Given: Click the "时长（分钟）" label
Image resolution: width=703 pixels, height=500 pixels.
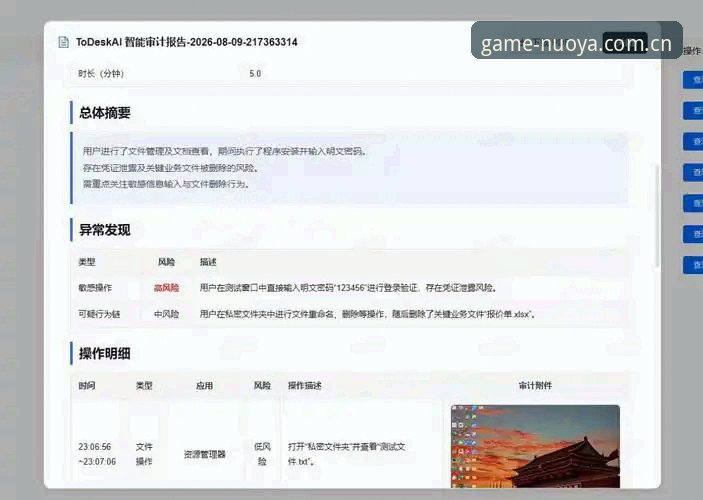Looking at the screenshot, I should [x=101, y=74].
